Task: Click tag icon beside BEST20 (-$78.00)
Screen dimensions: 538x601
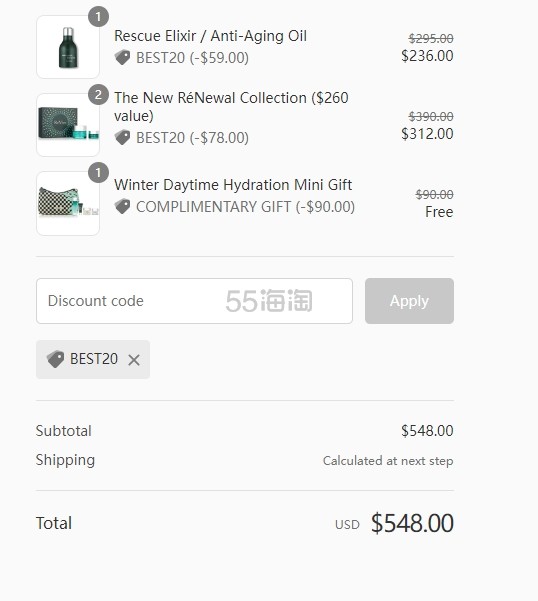Action: click(123, 138)
